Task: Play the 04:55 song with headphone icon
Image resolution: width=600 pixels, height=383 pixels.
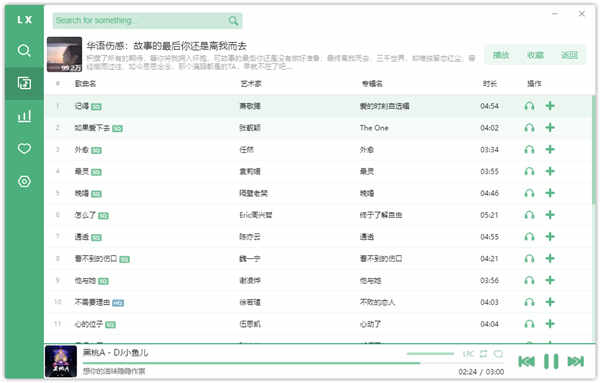Action: (x=529, y=237)
